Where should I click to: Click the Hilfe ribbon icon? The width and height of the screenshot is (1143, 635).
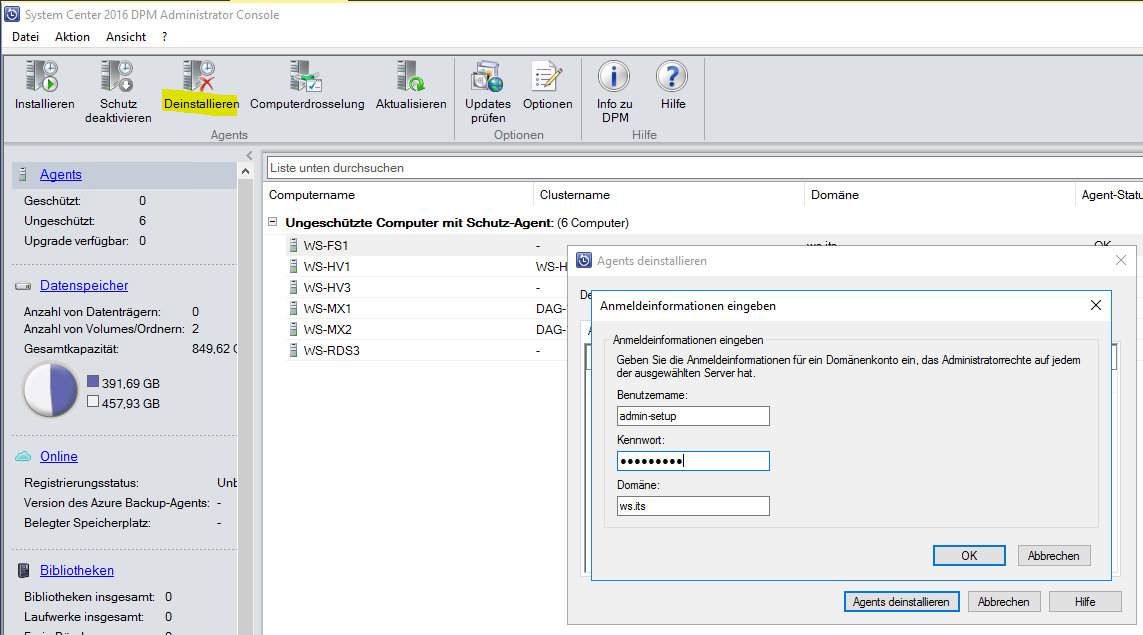pyautogui.click(x=672, y=77)
